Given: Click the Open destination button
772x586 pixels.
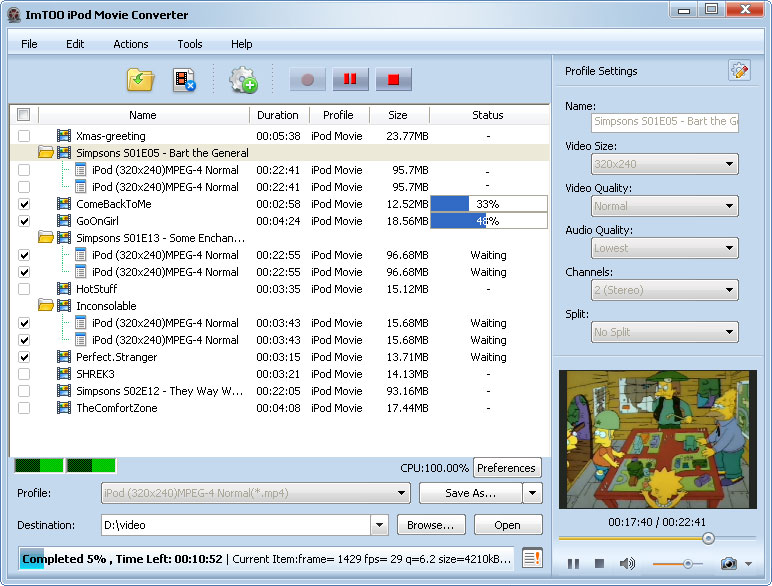Looking at the screenshot, I should click(x=508, y=525).
